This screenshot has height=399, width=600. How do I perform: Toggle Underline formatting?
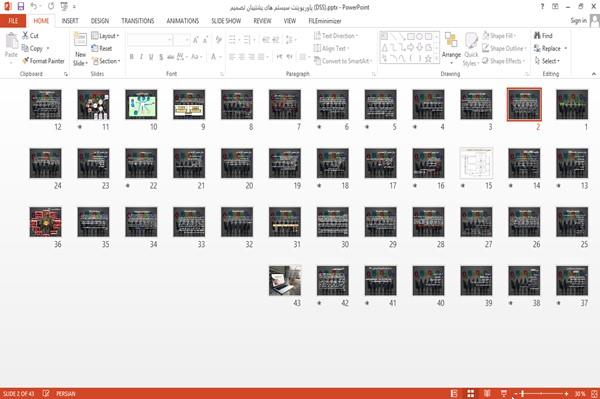pyautogui.click(x=151, y=57)
